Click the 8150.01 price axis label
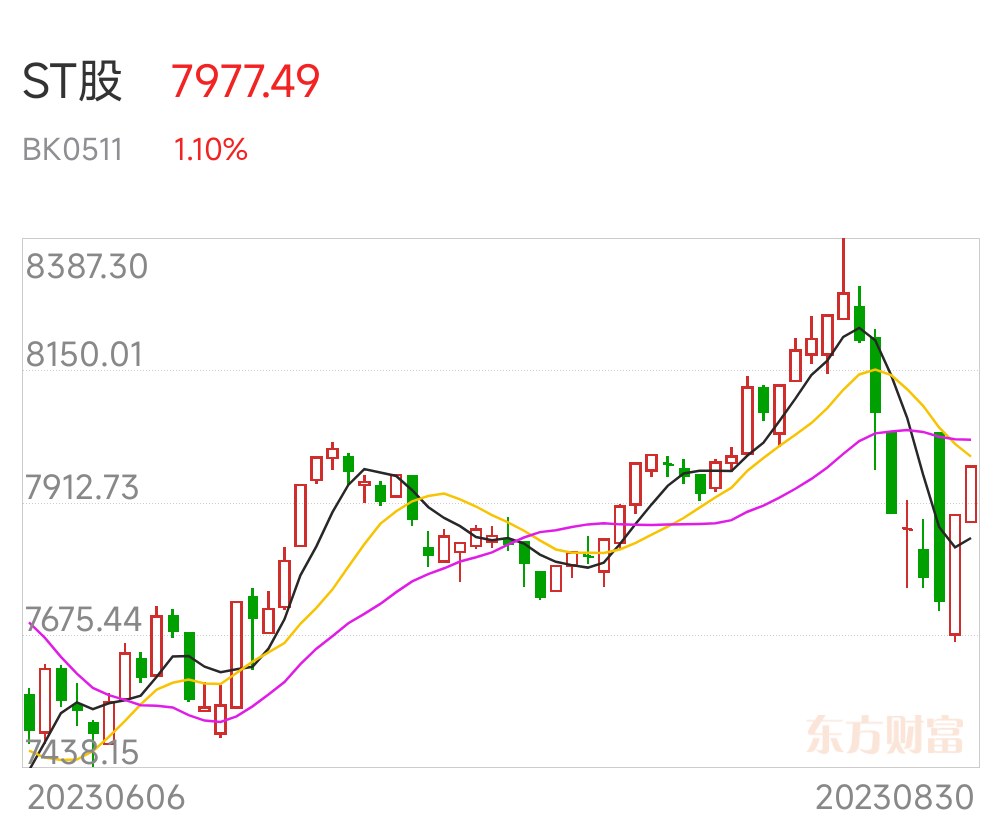 pyautogui.click(x=84, y=355)
